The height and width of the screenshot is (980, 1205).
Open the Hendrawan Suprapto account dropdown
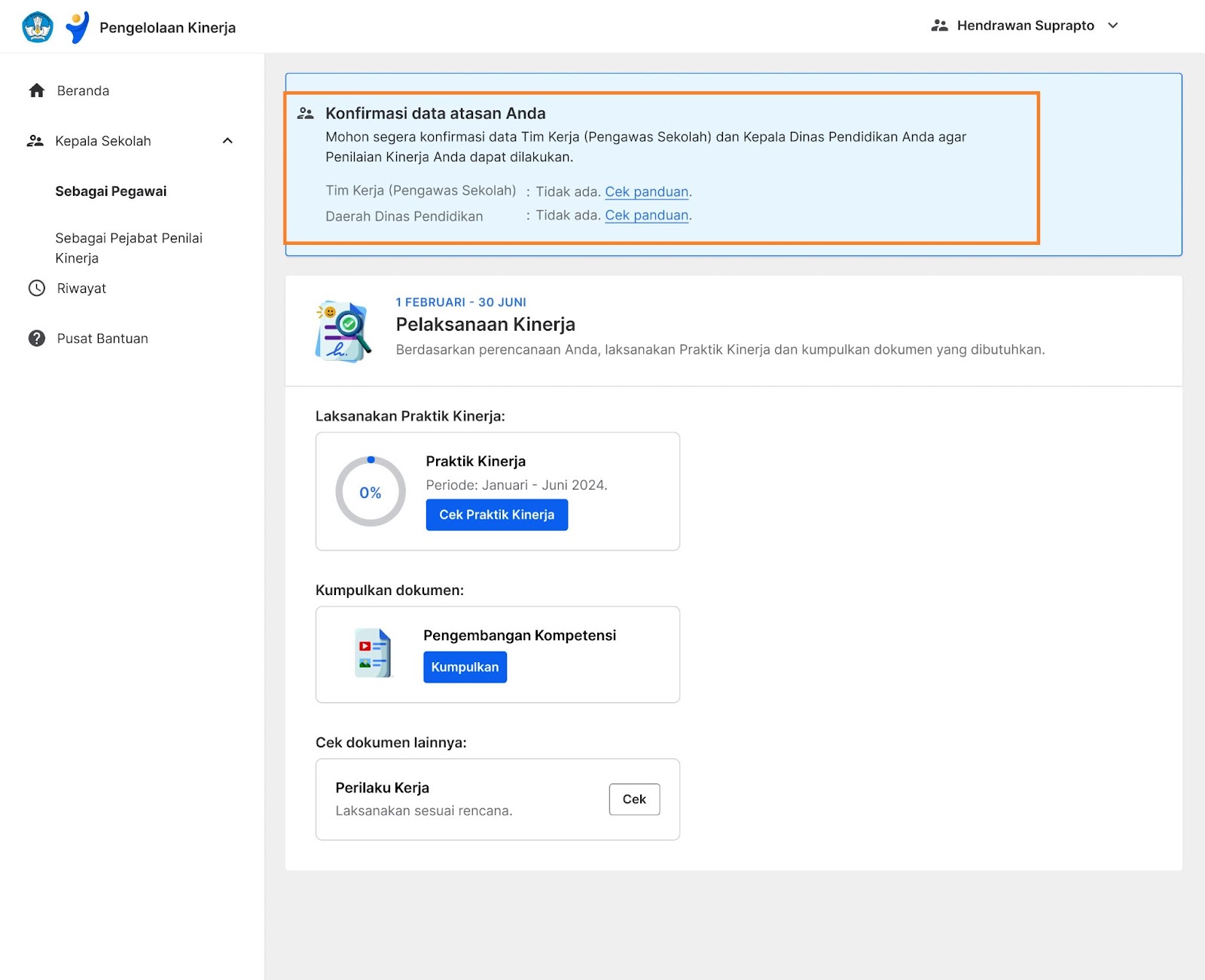[1112, 26]
